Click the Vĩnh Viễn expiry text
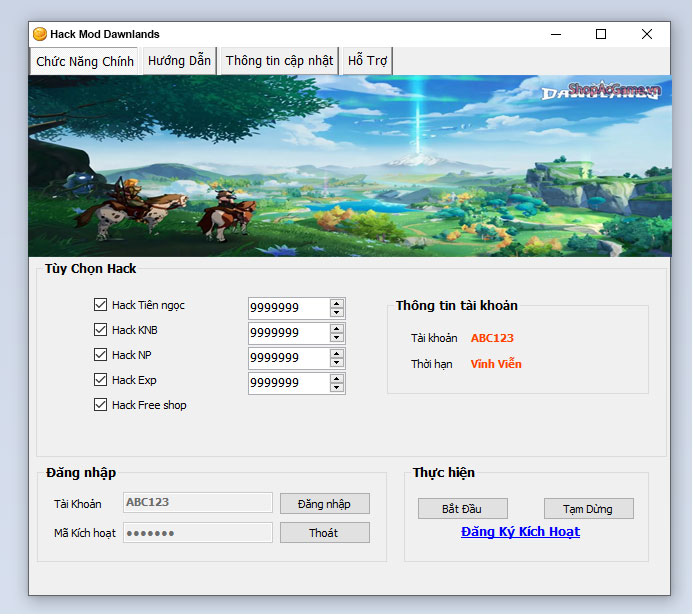 point(496,364)
